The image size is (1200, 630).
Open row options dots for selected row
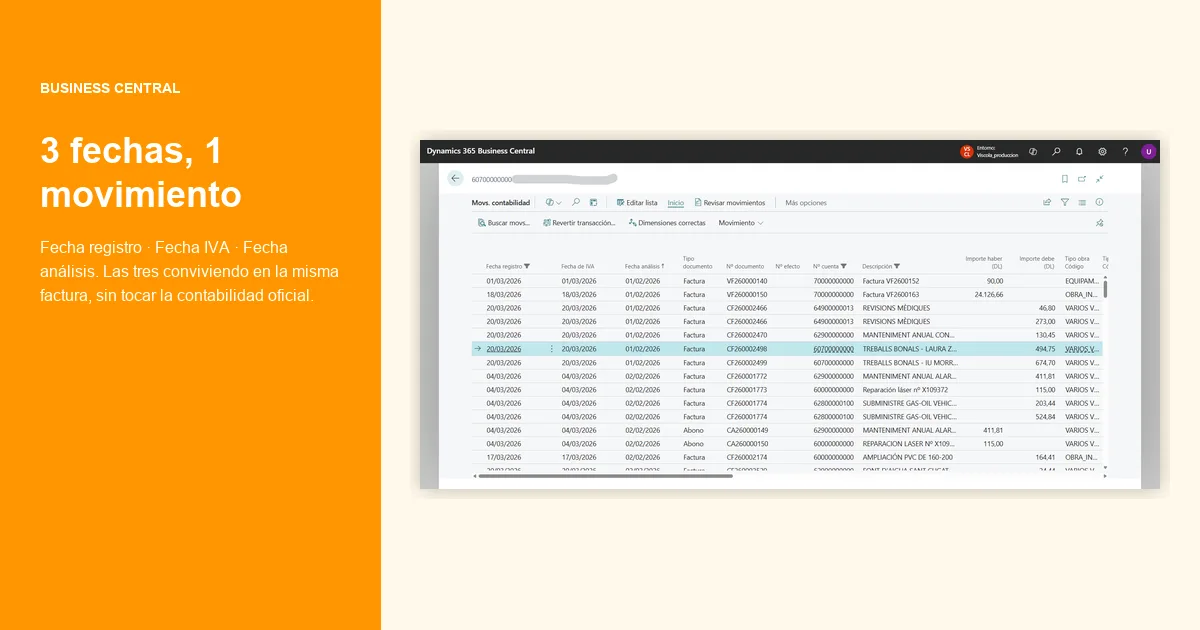point(551,349)
